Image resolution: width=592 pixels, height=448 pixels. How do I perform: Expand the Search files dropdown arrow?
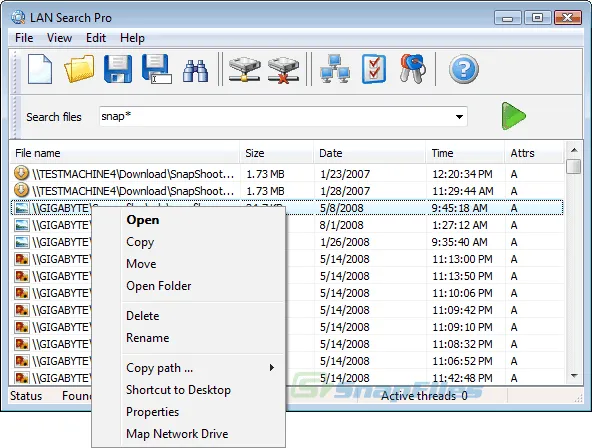459,117
